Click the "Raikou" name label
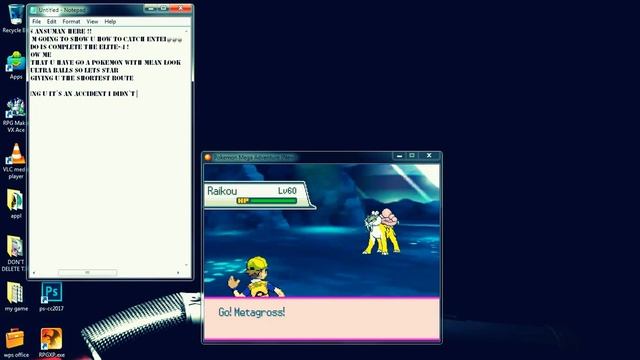 point(222,191)
